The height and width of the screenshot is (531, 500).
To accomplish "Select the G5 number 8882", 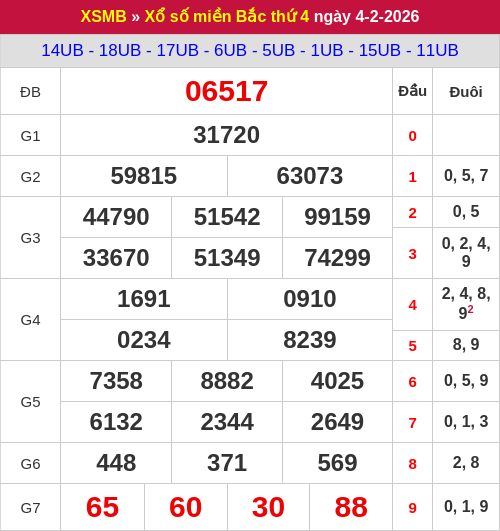I will (227, 381).
